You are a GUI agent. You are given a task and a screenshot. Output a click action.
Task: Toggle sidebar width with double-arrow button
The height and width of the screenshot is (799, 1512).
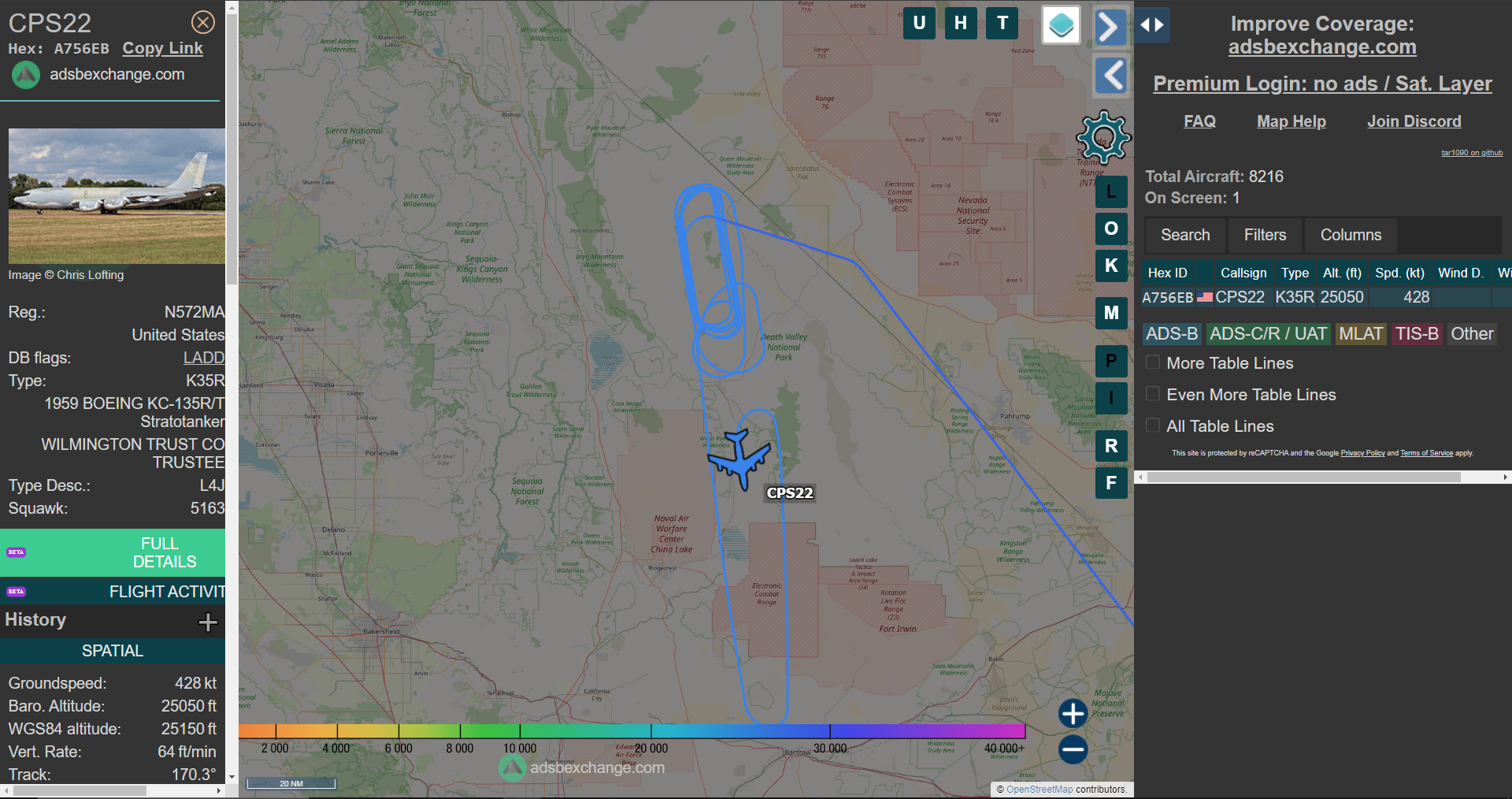click(x=1152, y=25)
